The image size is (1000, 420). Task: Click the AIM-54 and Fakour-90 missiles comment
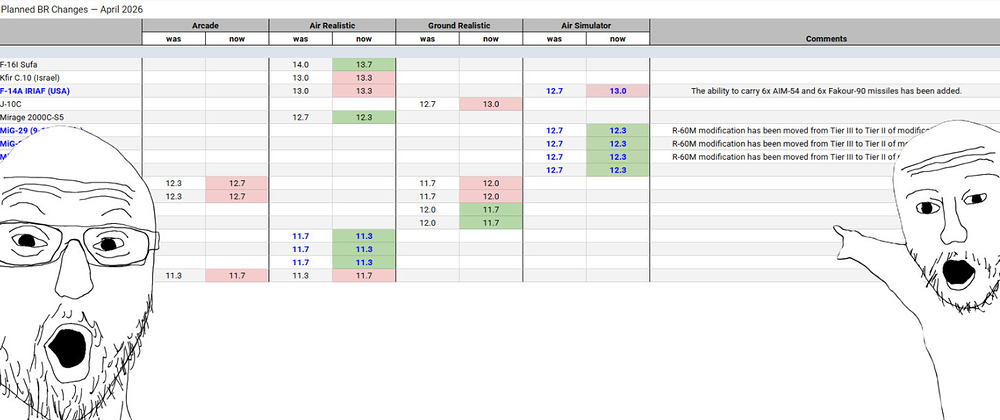[826, 91]
